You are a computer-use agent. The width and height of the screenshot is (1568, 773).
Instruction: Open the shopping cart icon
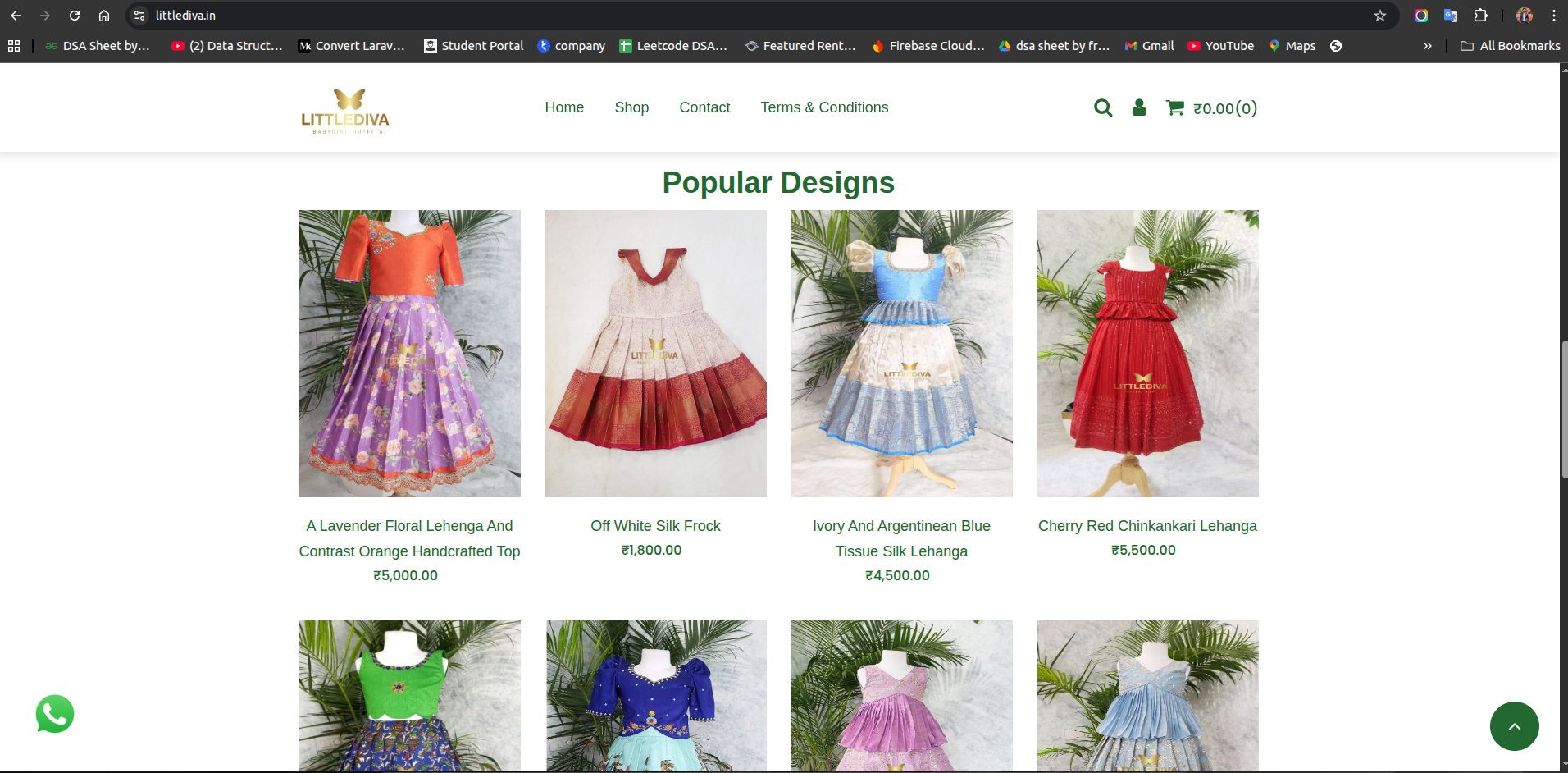click(x=1174, y=107)
